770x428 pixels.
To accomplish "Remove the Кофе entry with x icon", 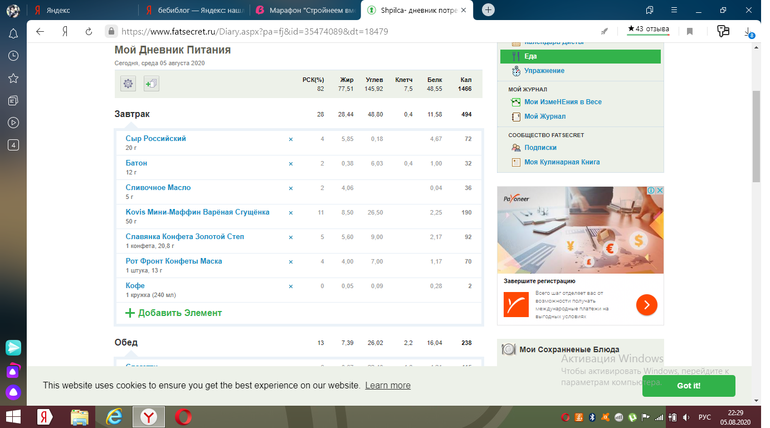I will pyautogui.click(x=291, y=287).
